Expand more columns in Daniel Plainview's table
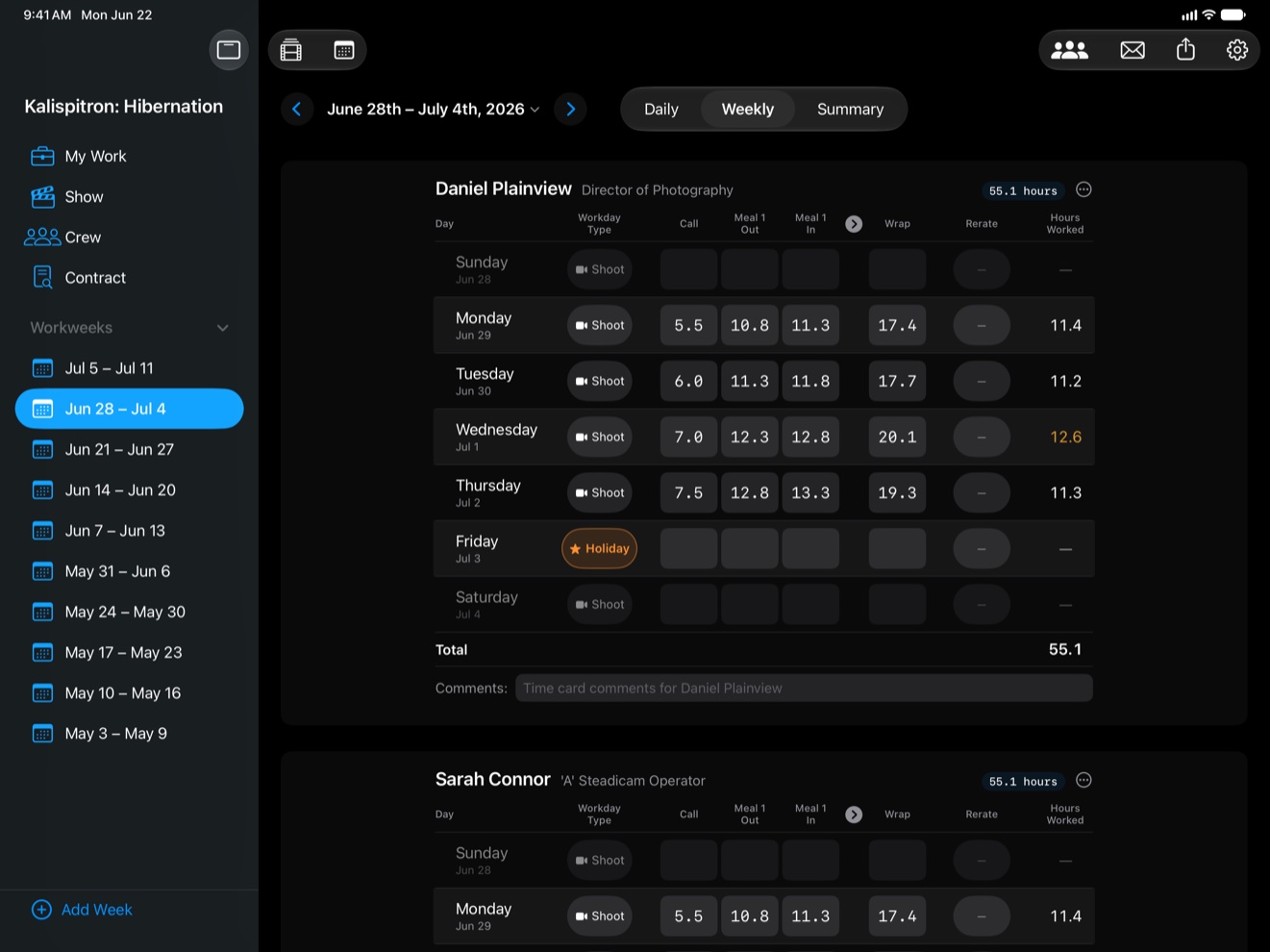This screenshot has width=1270, height=952. coord(854,224)
